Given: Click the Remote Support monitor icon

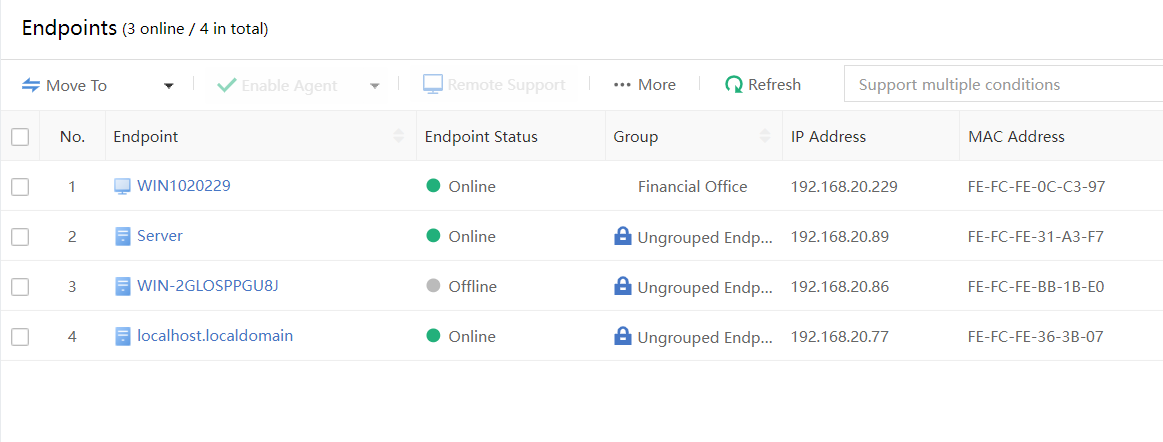Looking at the screenshot, I should point(432,85).
